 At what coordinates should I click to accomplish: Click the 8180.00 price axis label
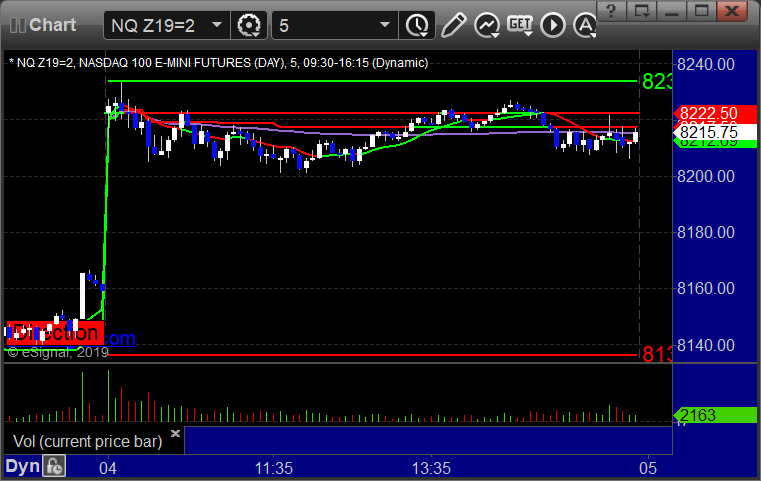click(x=706, y=232)
